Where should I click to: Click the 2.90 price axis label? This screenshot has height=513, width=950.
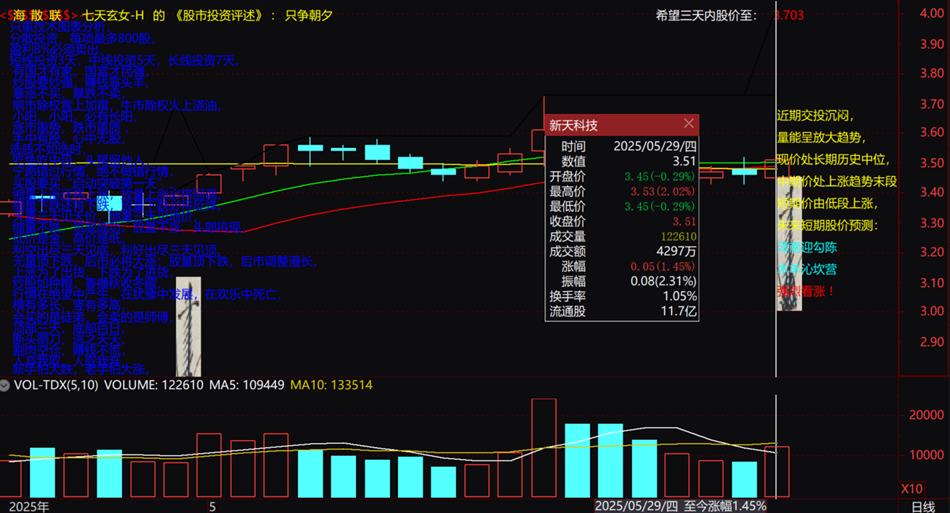click(932, 342)
